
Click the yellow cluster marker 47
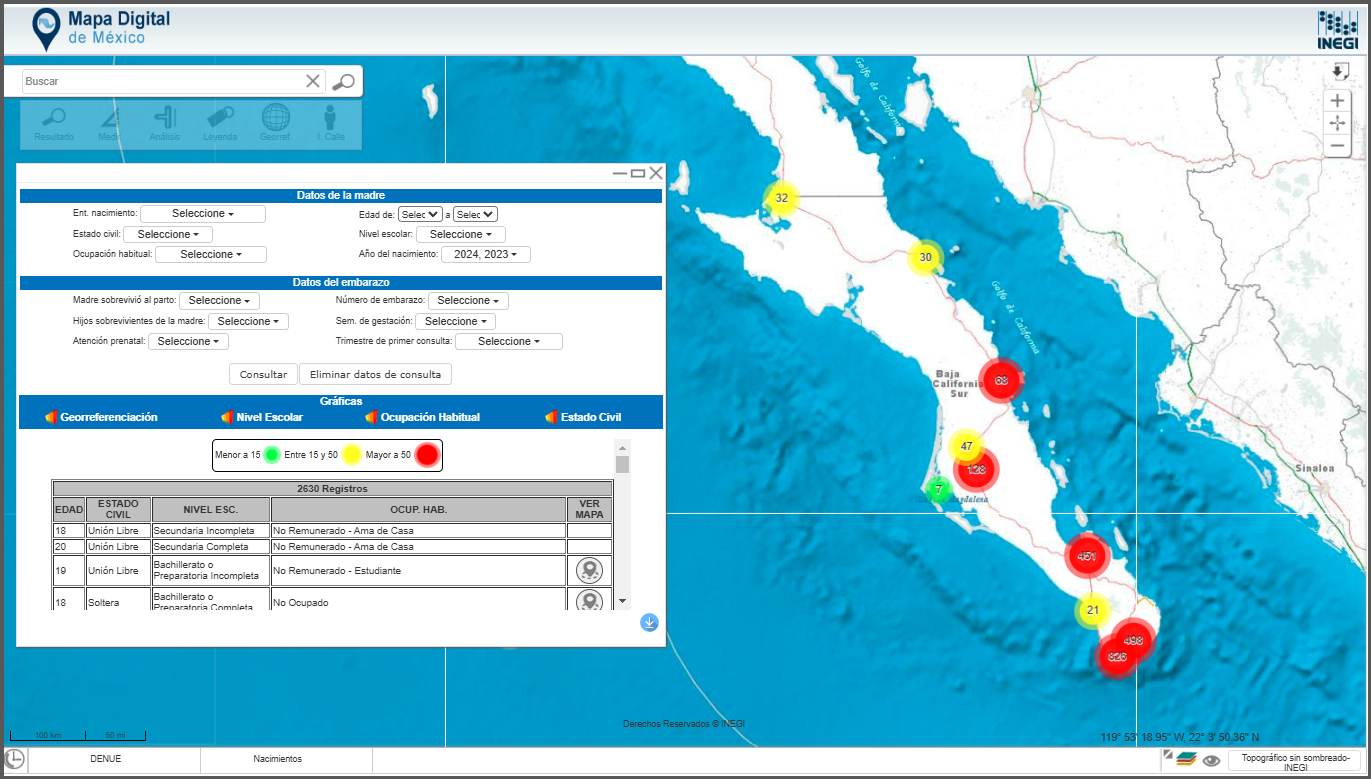coord(966,446)
